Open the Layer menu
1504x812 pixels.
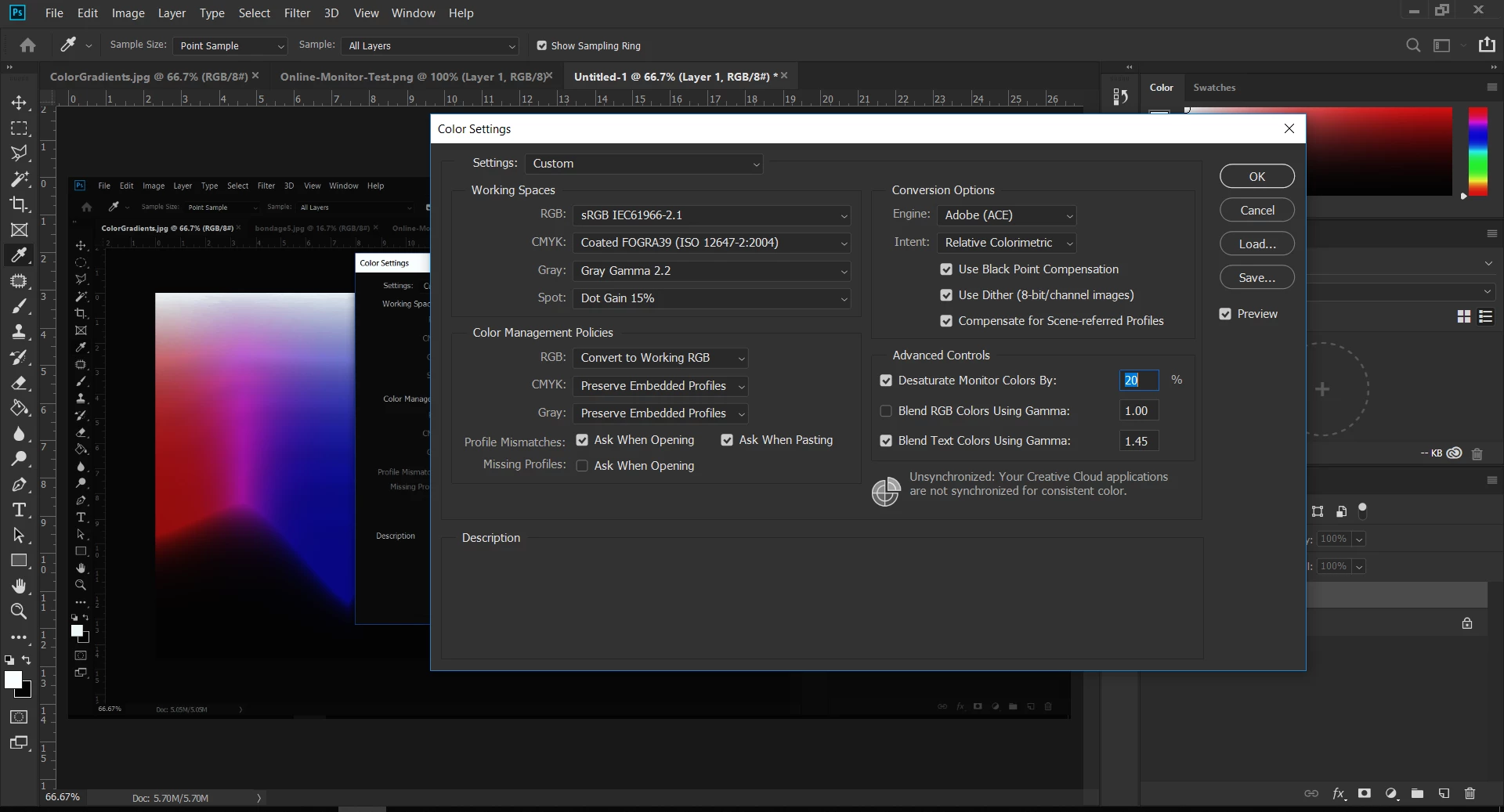click(x=172, y=13)
